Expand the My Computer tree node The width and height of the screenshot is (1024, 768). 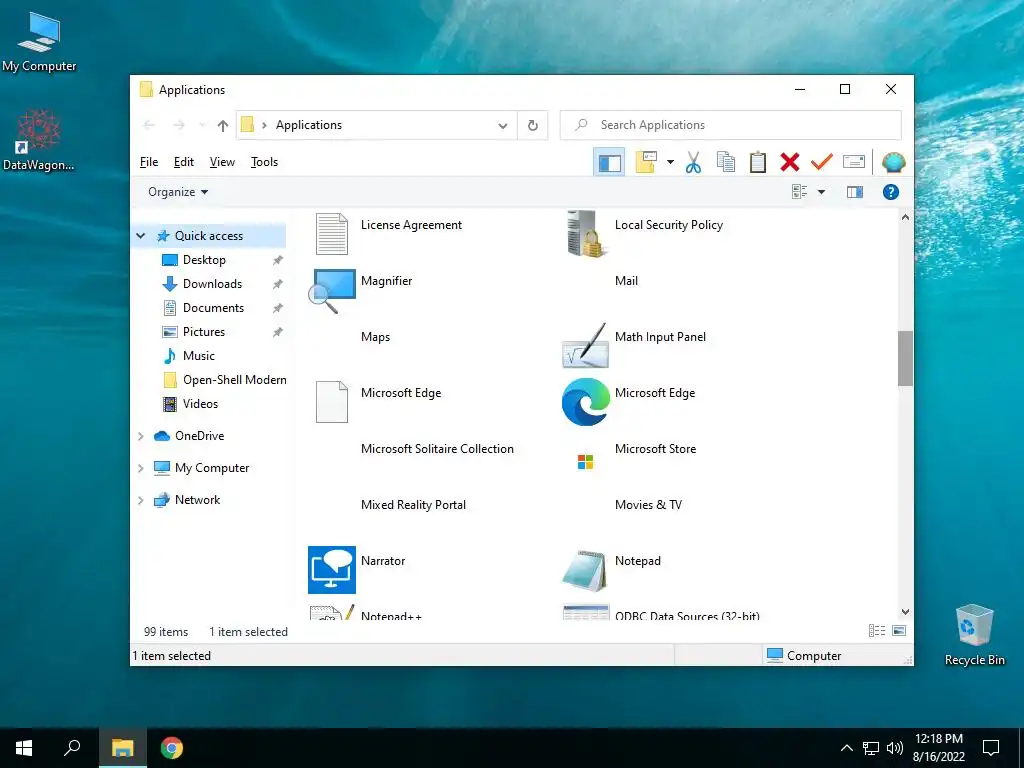(140, 468)
